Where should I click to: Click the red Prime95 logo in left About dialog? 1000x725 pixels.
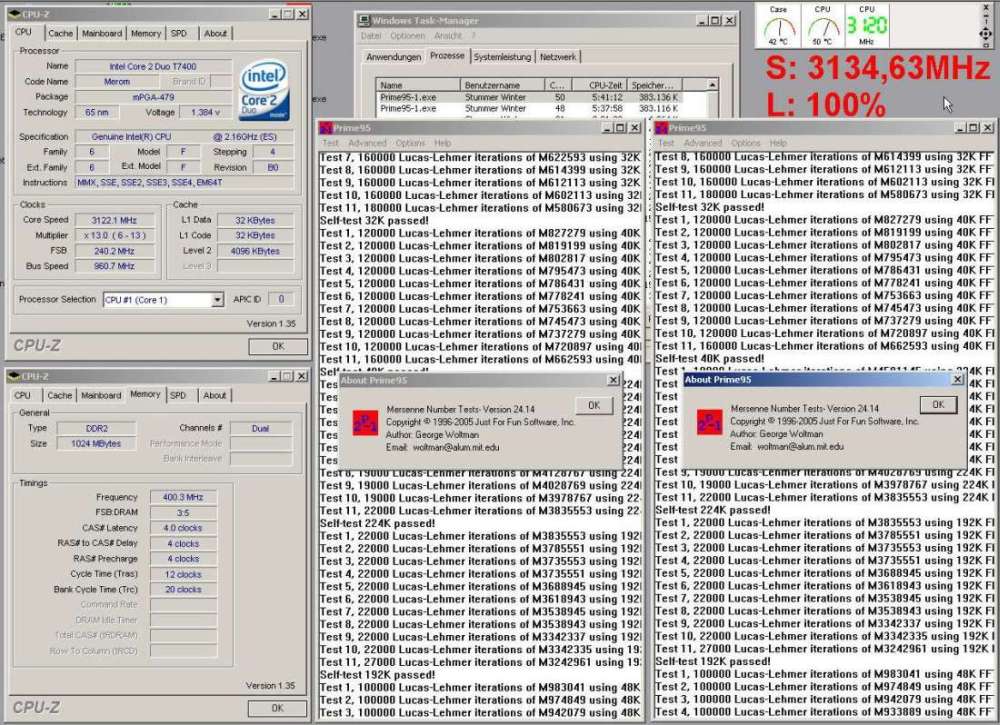pyautogui.click(x=365, y=423)
